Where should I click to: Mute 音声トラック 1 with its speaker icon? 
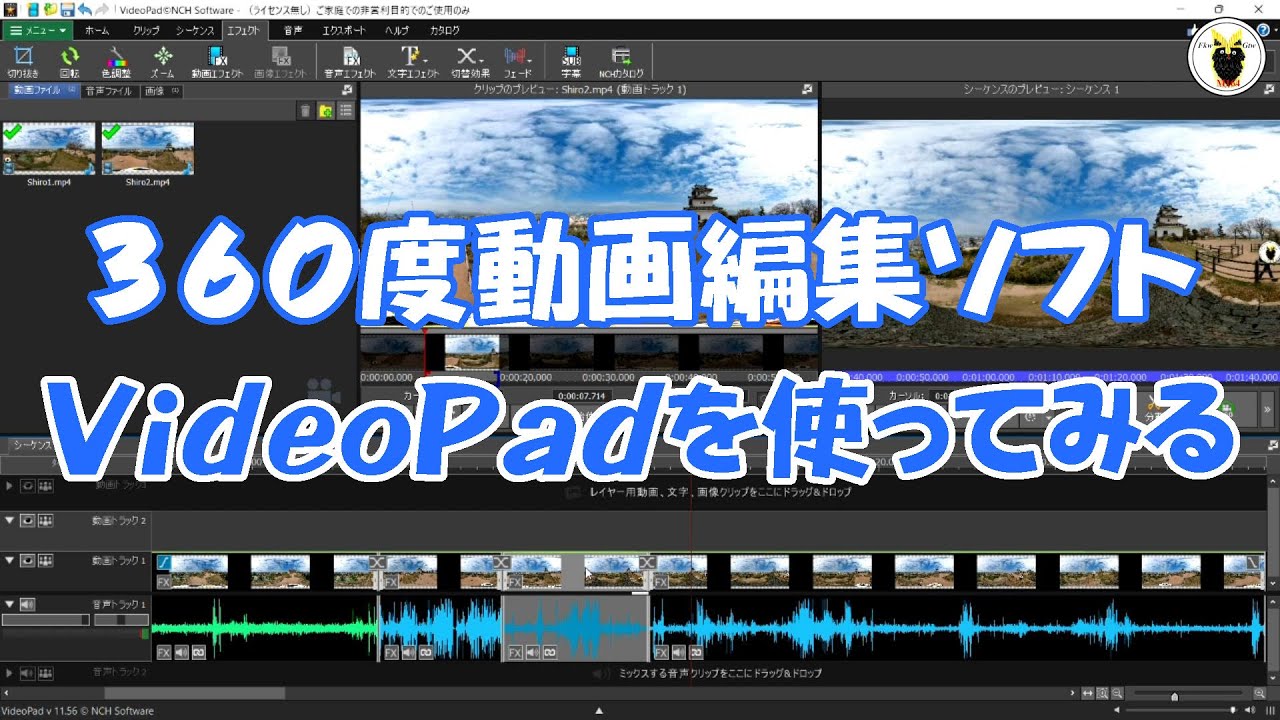point(28,604)
